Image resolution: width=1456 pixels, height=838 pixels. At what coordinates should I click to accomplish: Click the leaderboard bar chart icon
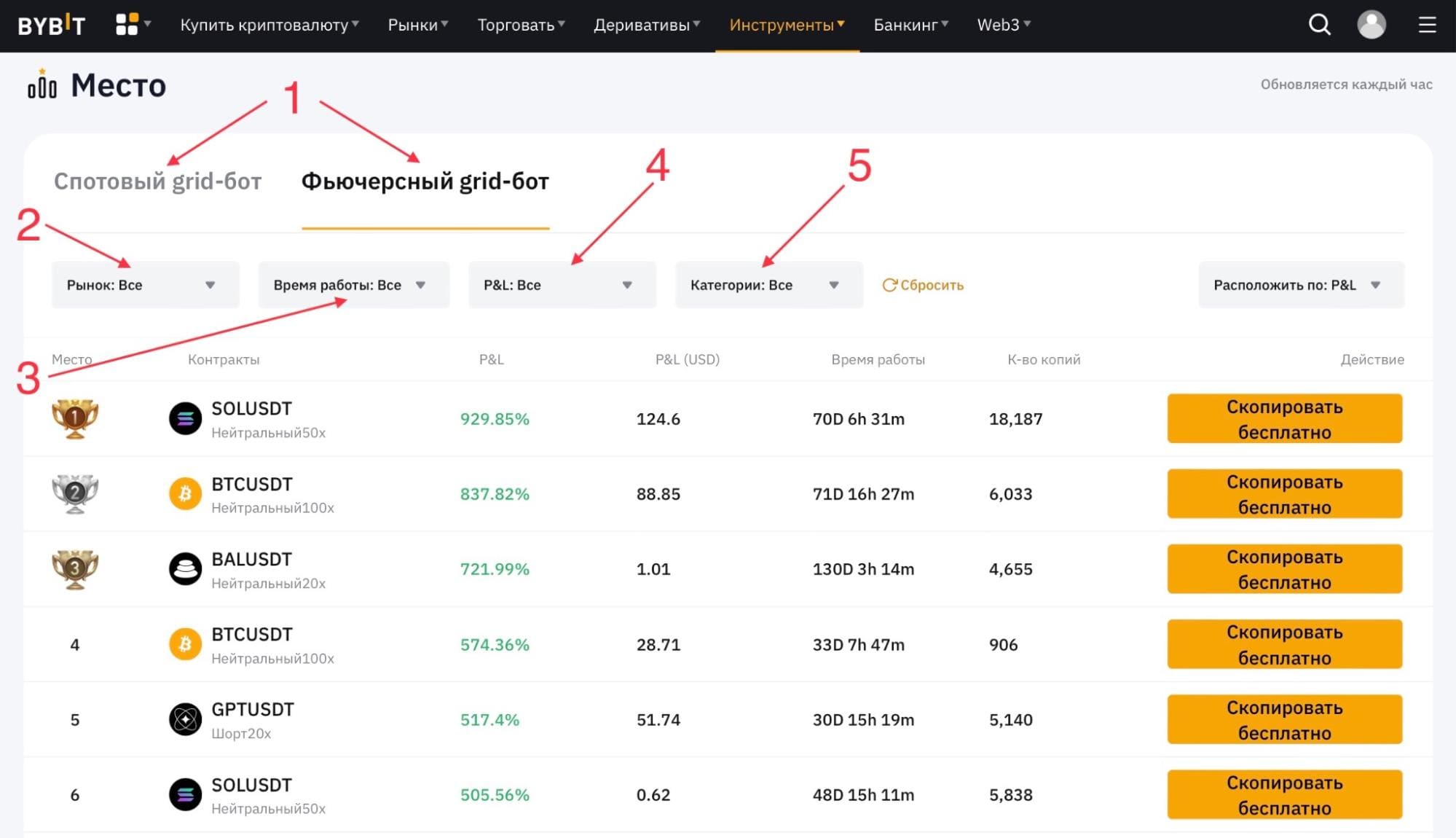tap(42, 85)
